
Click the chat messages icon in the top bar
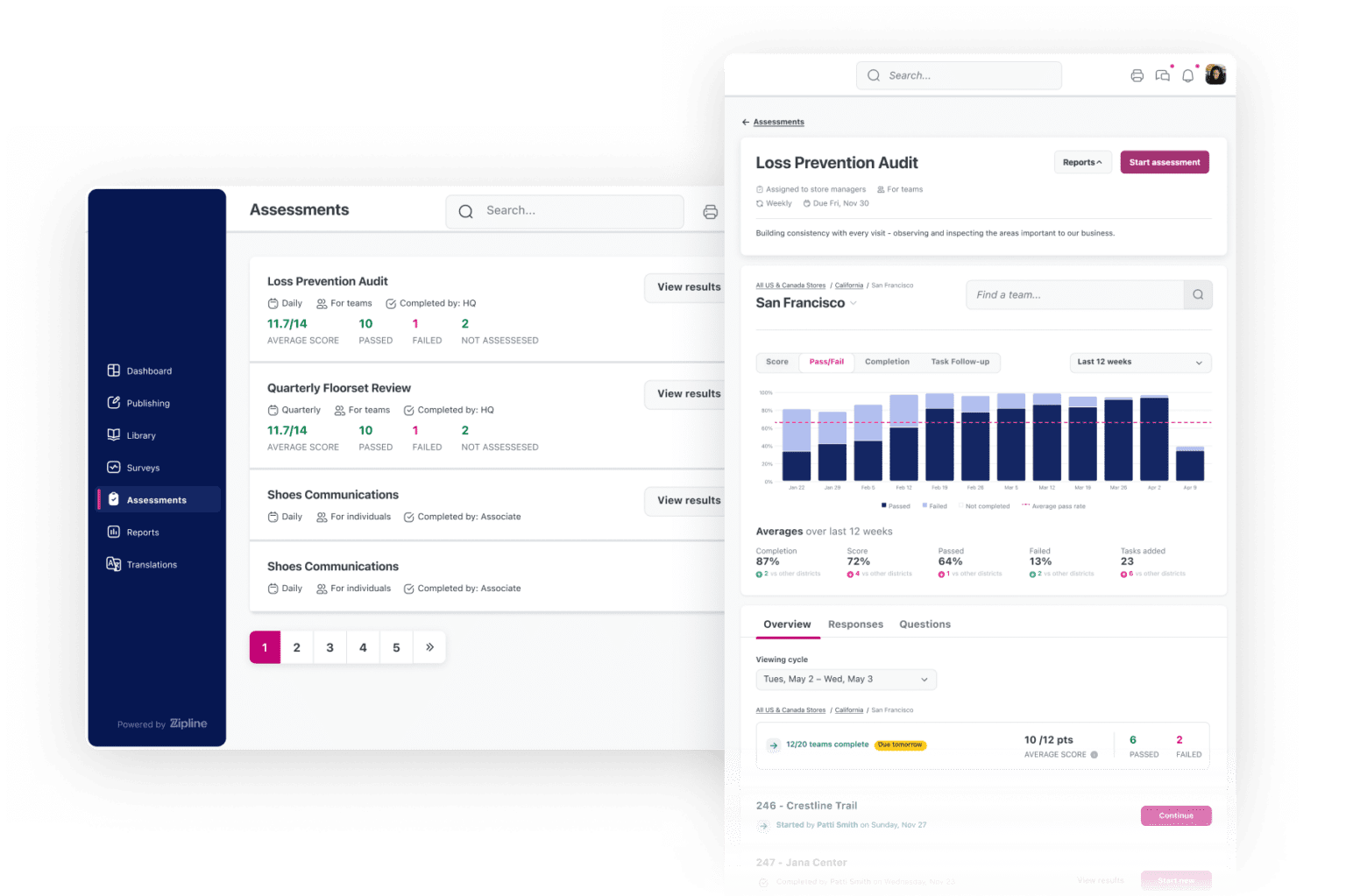click(x=1162, y=75)
